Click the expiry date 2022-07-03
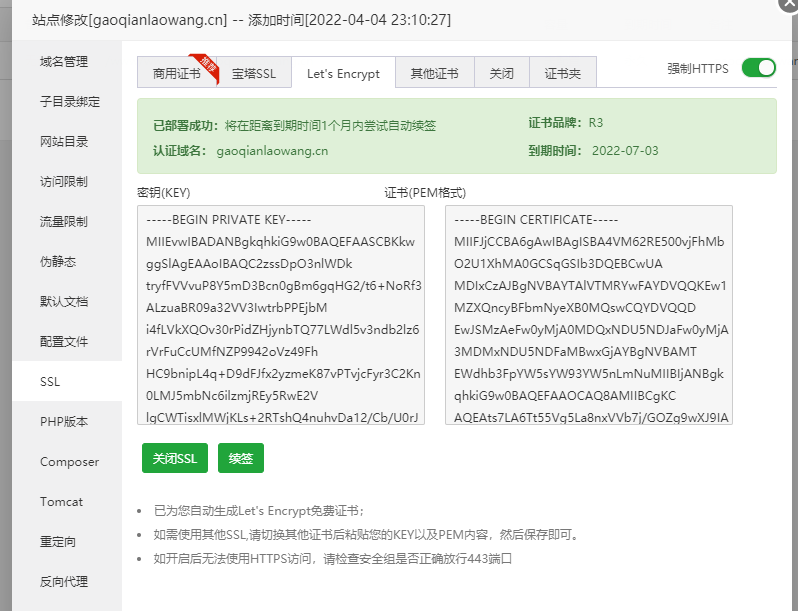 (625, 151)
